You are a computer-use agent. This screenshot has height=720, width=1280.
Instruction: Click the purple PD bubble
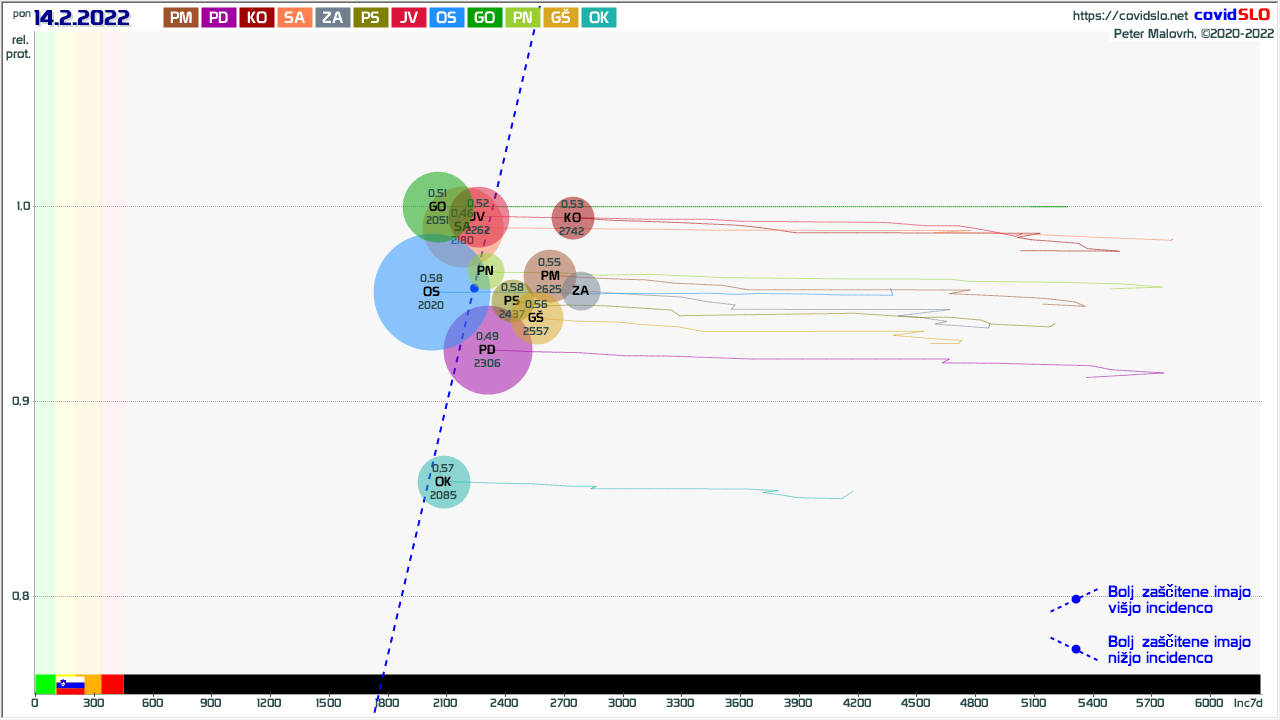(x=488, y=354)
